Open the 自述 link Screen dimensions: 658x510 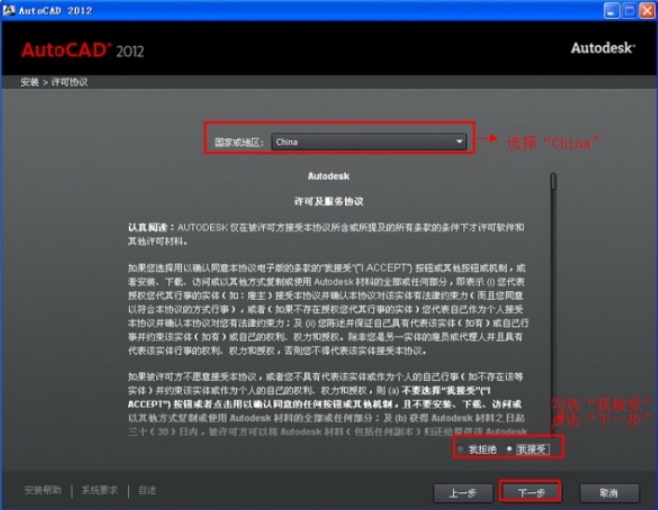(147, 490)
